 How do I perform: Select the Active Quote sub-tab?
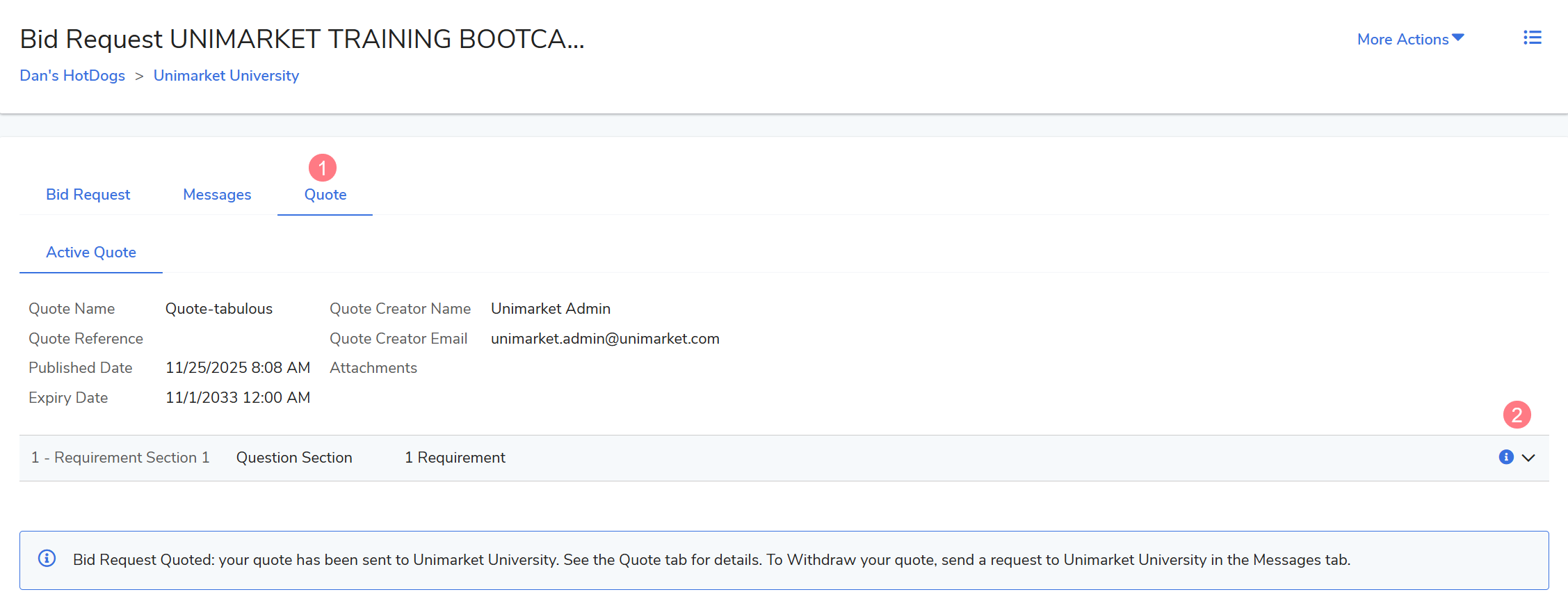(91, 253)
